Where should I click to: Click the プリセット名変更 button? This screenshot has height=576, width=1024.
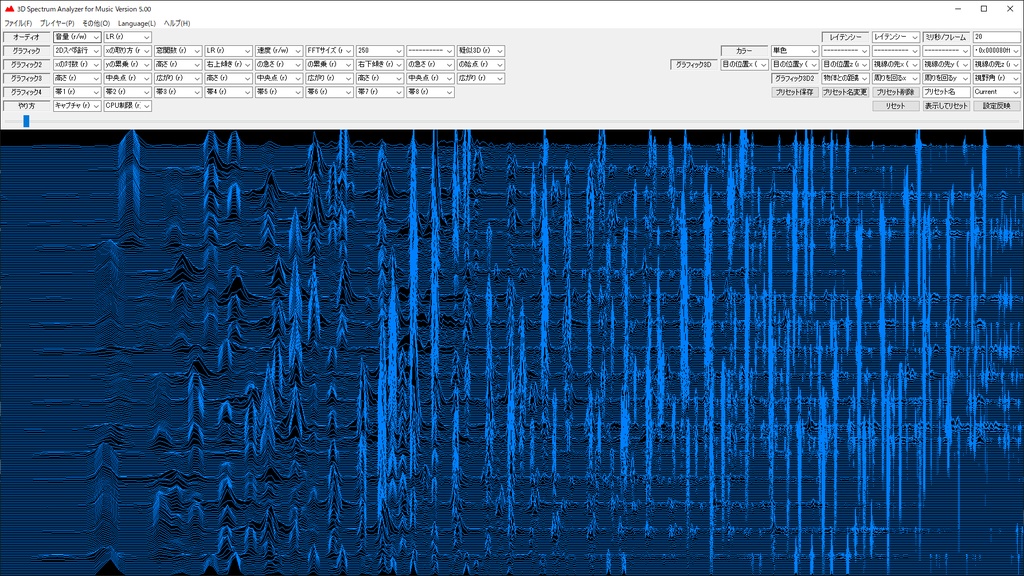tap(845, 92)
